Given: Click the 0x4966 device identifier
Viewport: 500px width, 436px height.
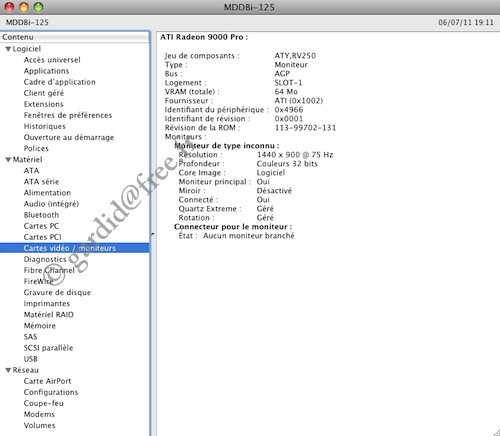Looking at the screenshot, I should point(289,110).
